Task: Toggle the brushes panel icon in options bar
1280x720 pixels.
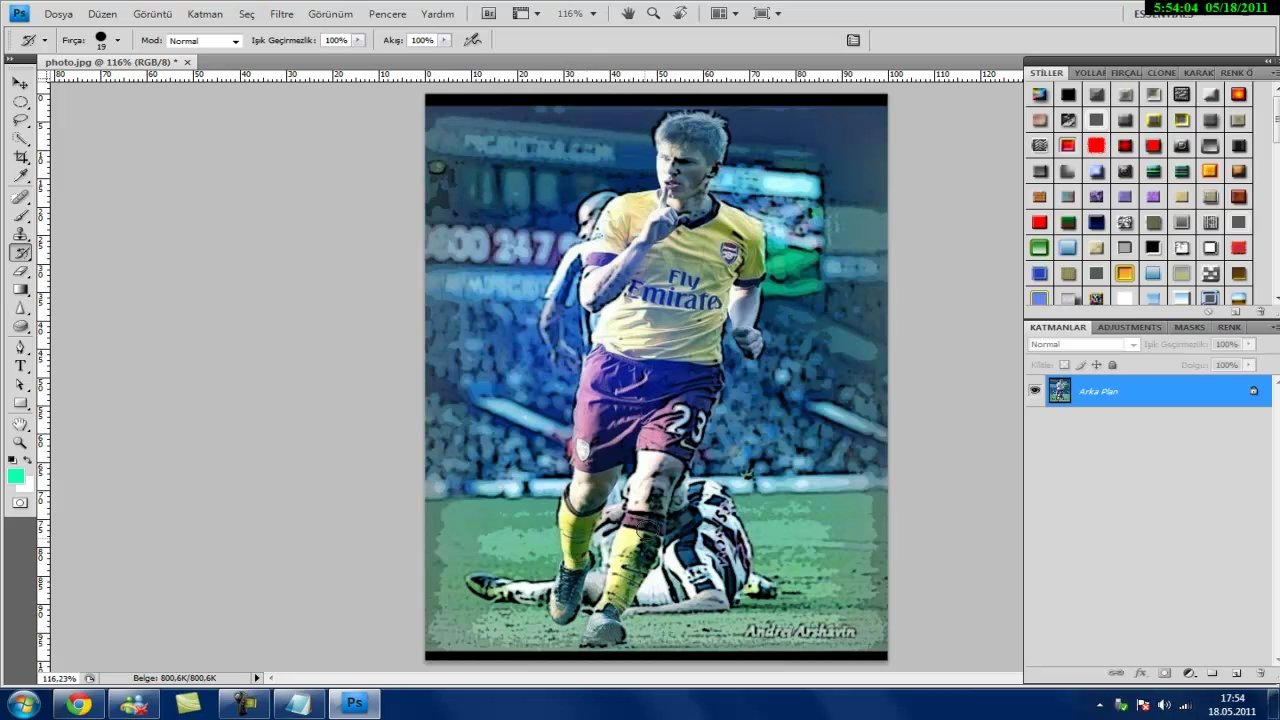Action: [853, 40]
